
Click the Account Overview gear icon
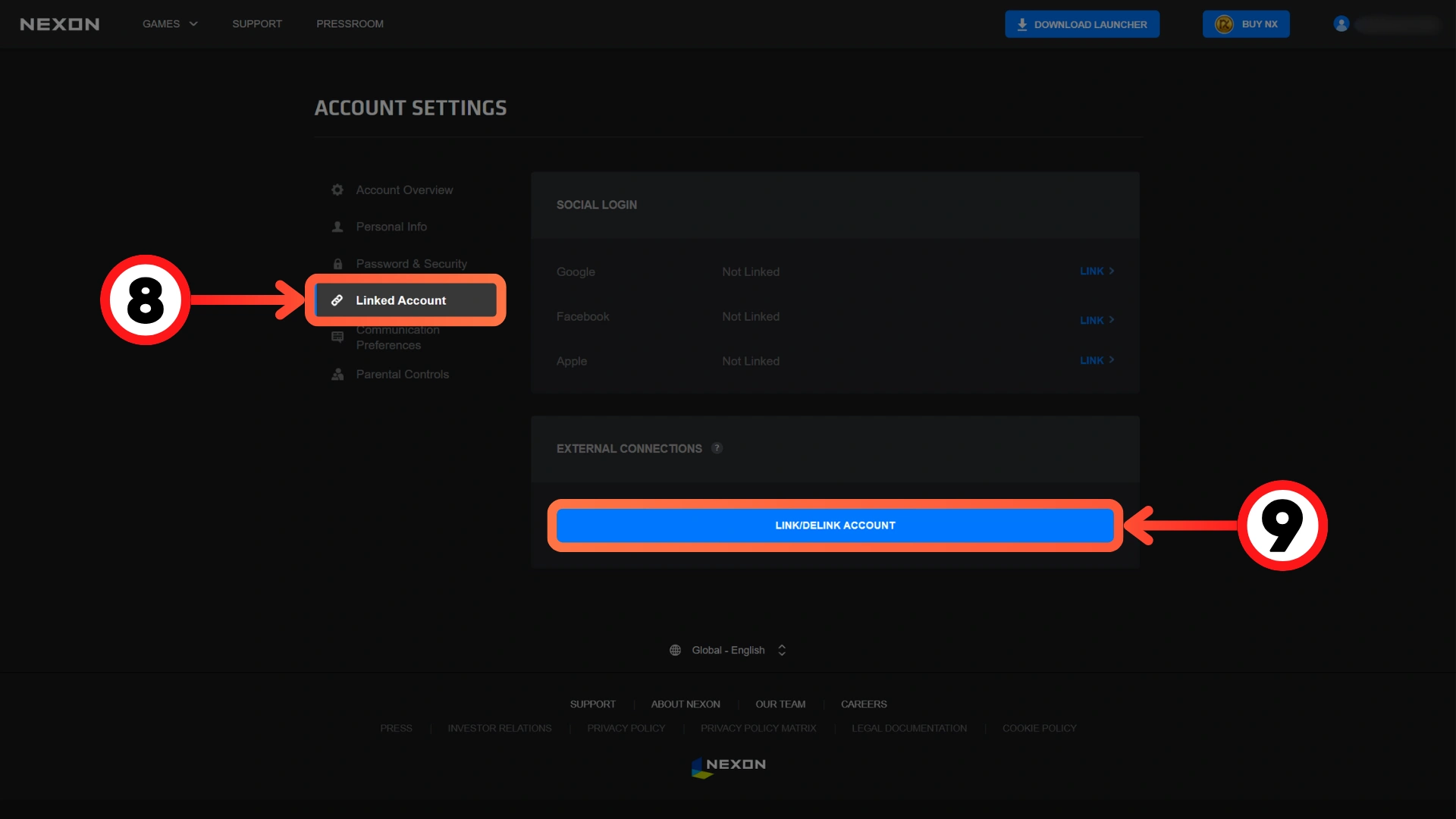(337, 190)
